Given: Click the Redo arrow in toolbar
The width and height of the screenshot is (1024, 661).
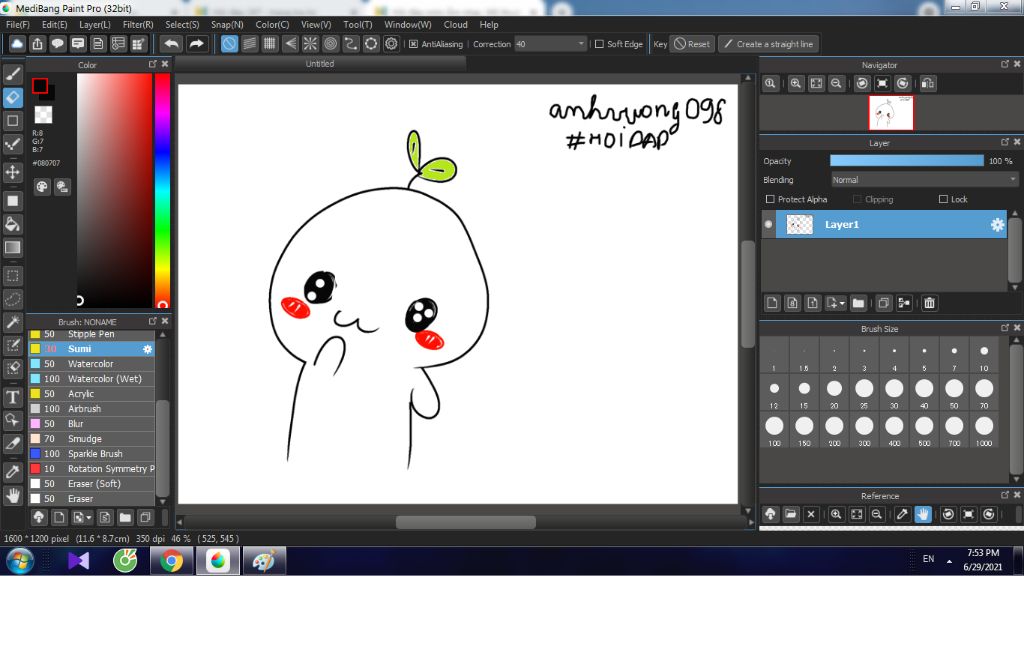Looking at the screenshot, I should click(196, 44).
